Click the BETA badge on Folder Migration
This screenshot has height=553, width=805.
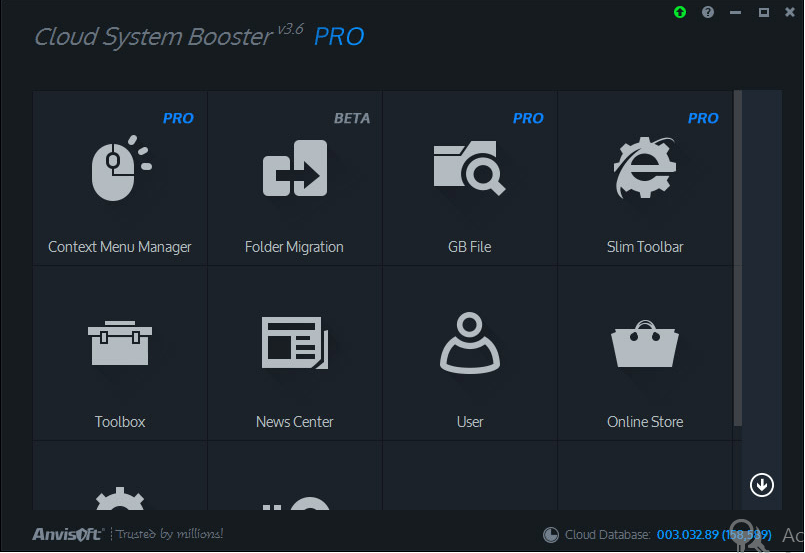point(352,119)
